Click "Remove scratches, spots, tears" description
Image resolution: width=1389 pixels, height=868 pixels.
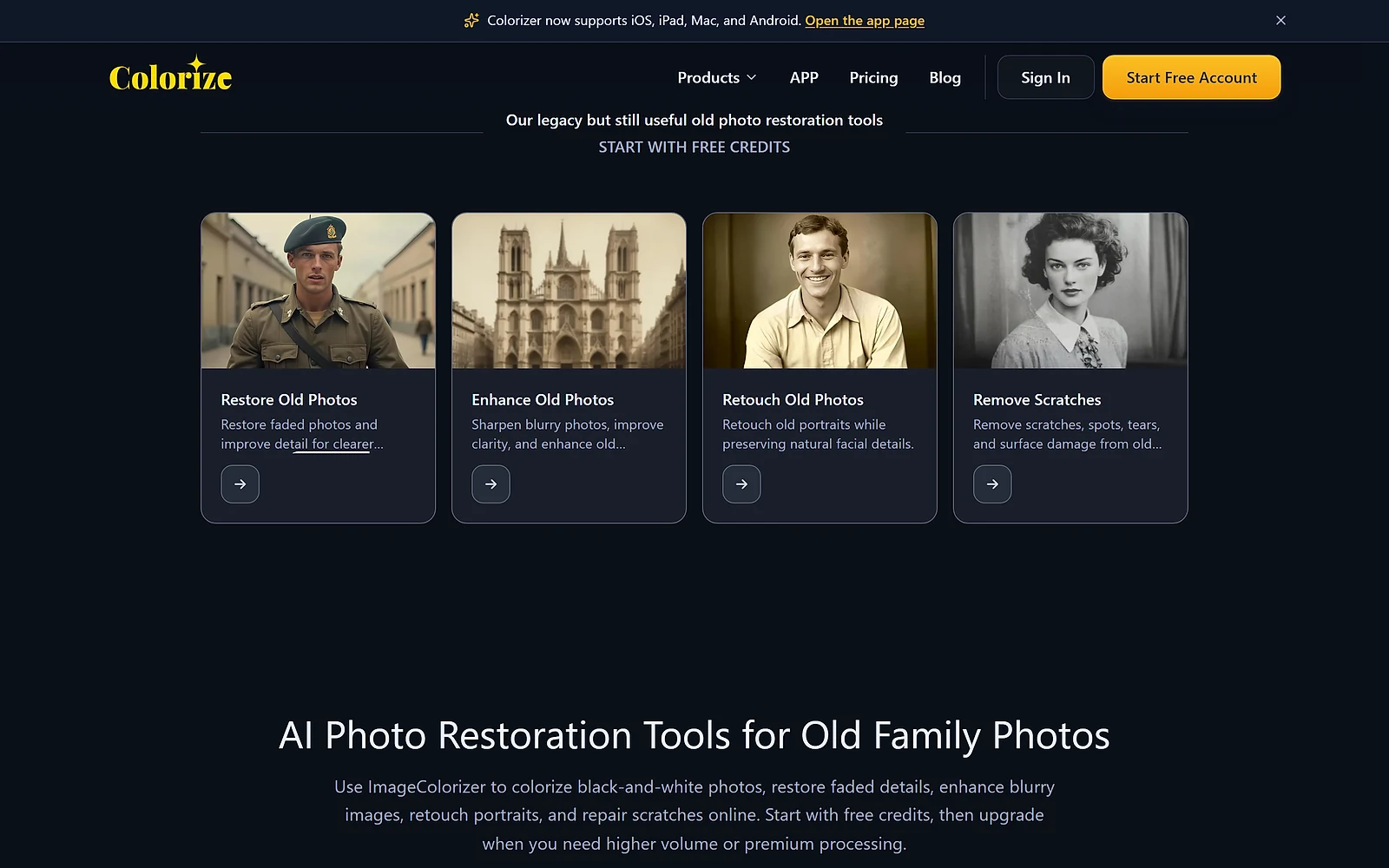coord(1068,434)
